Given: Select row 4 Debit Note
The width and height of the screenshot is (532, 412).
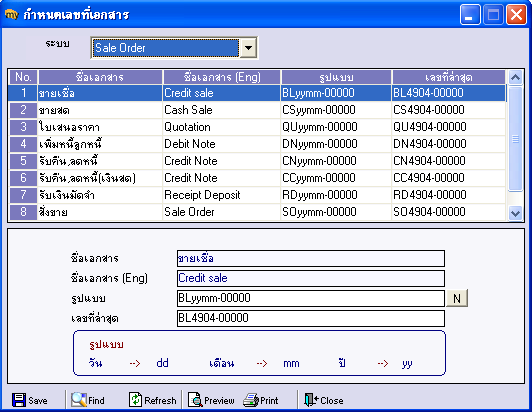Looking at the screenshot, I should pos(257,144).
